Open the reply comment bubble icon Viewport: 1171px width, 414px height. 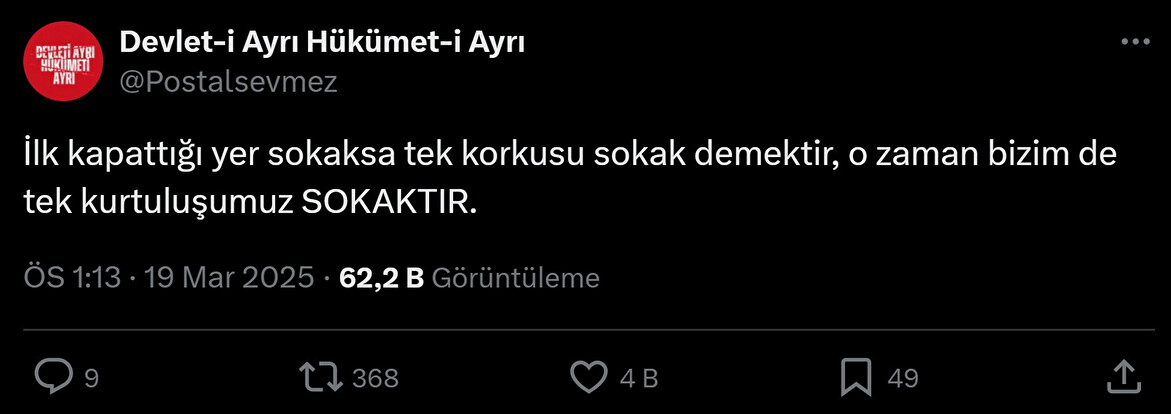[54, 377]
